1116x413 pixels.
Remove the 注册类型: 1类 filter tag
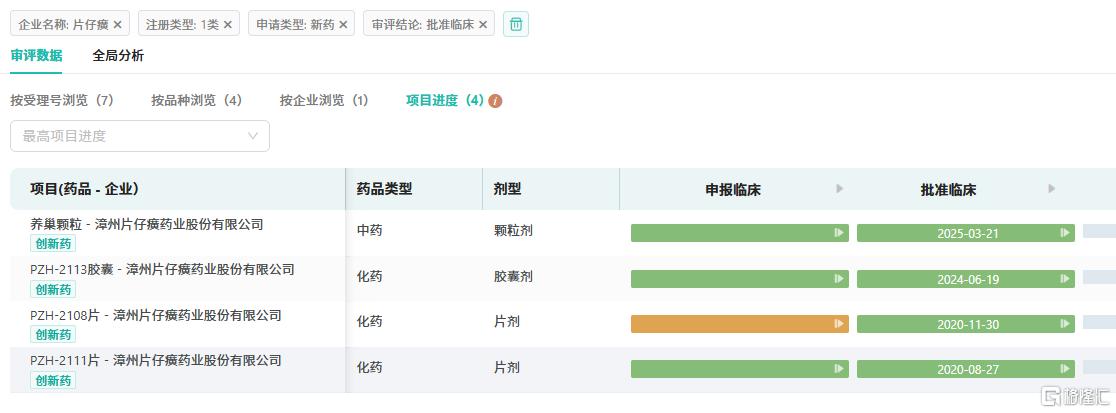pos(228,24)
